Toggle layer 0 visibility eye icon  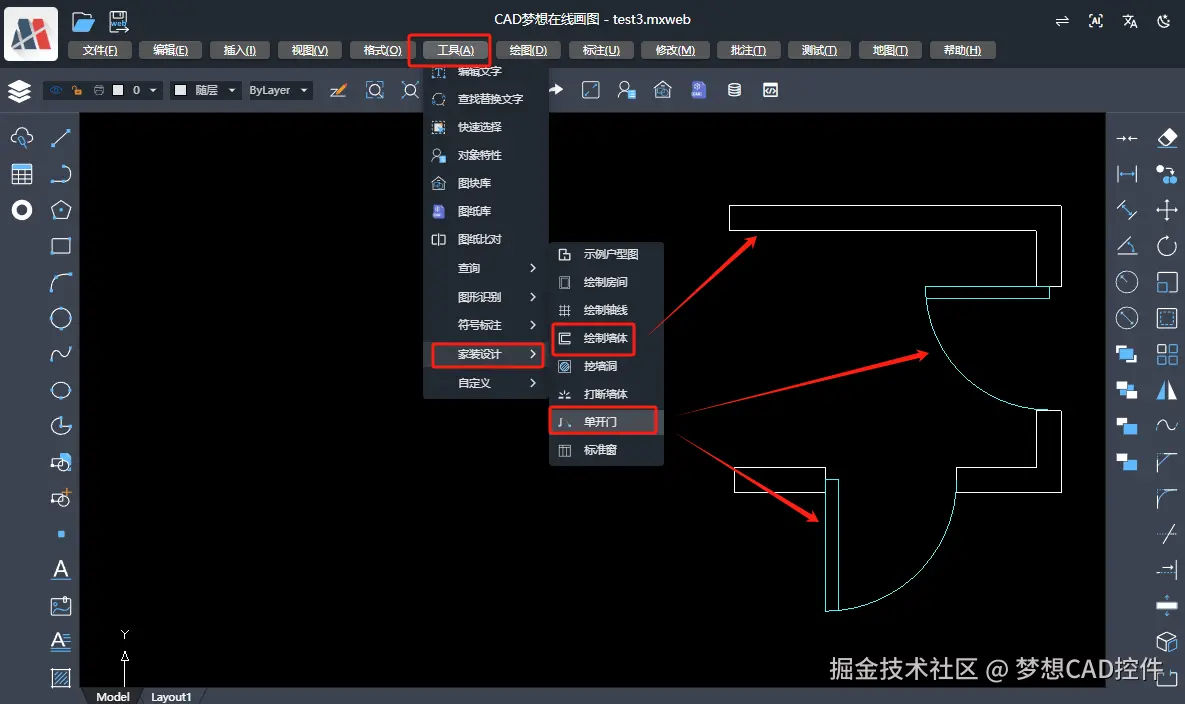(56, 91)
